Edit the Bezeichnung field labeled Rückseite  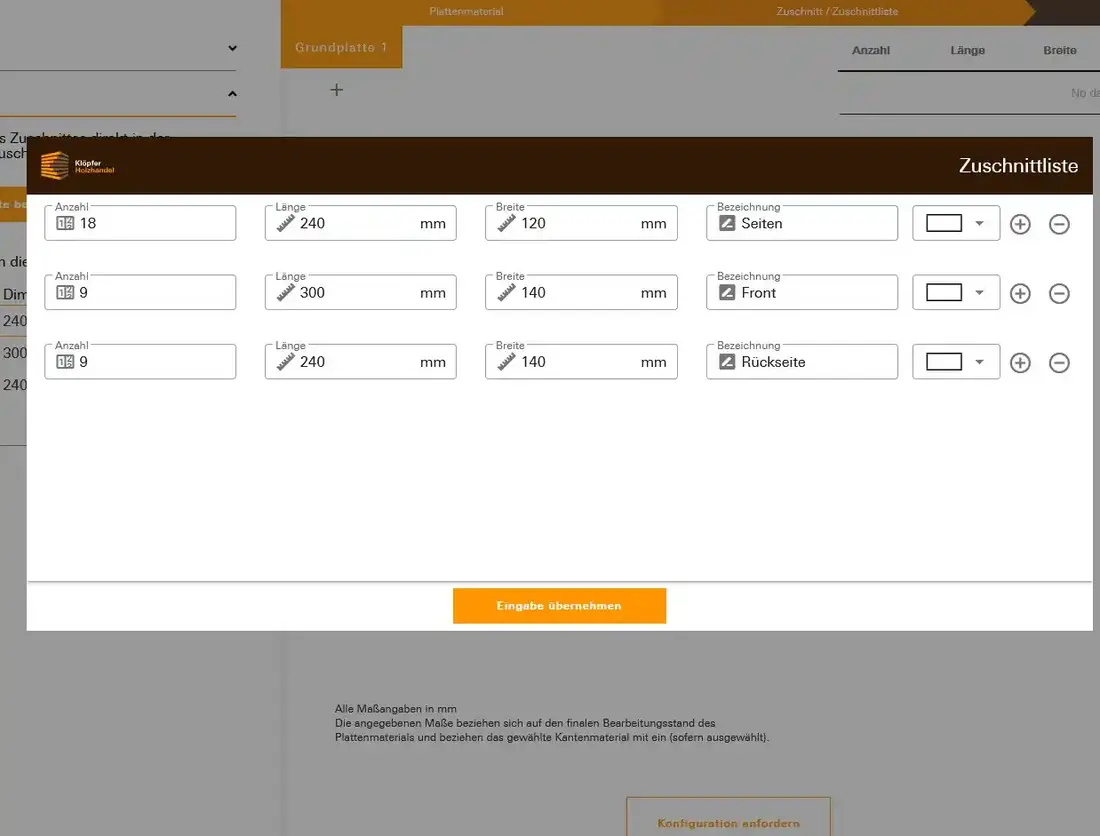(x=810, y=362)
